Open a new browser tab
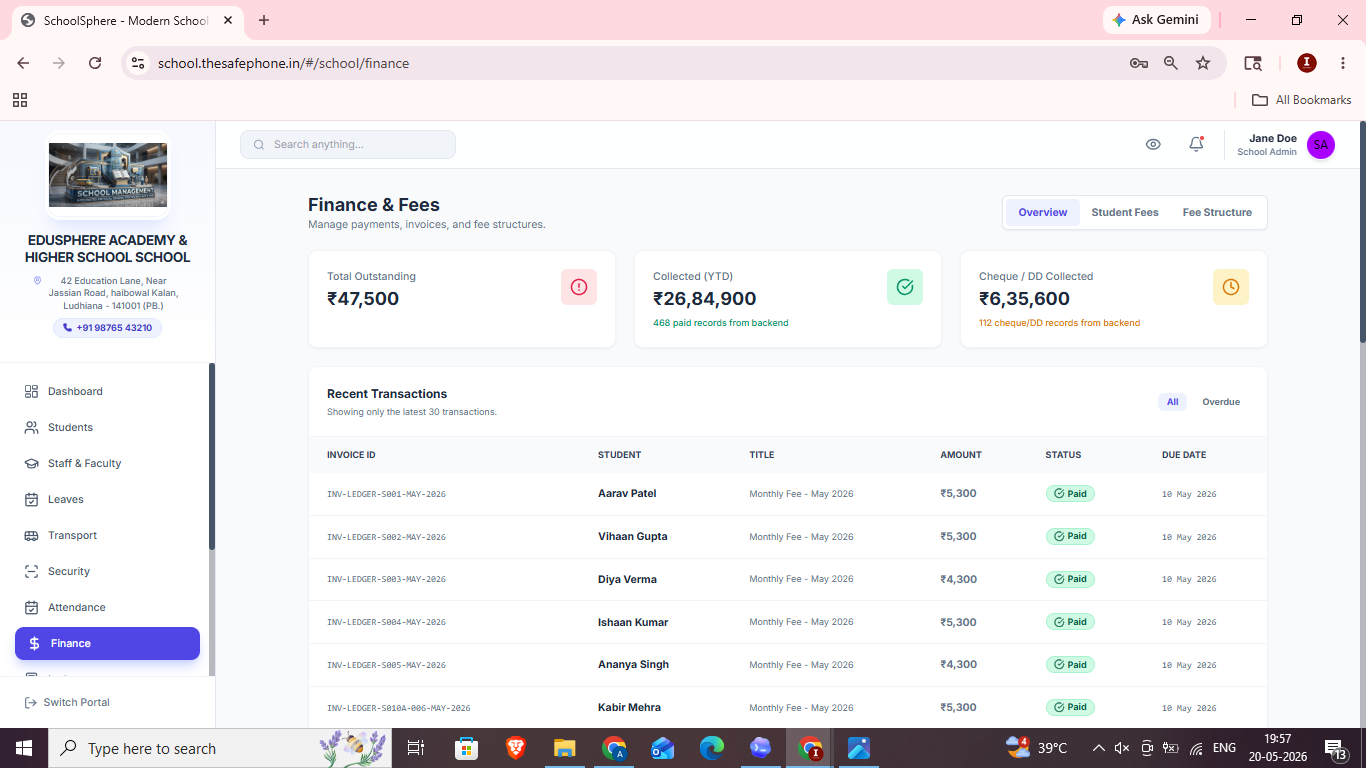Screen dimensions: 1366x768 pyautogui.click(x=264, y=20)
